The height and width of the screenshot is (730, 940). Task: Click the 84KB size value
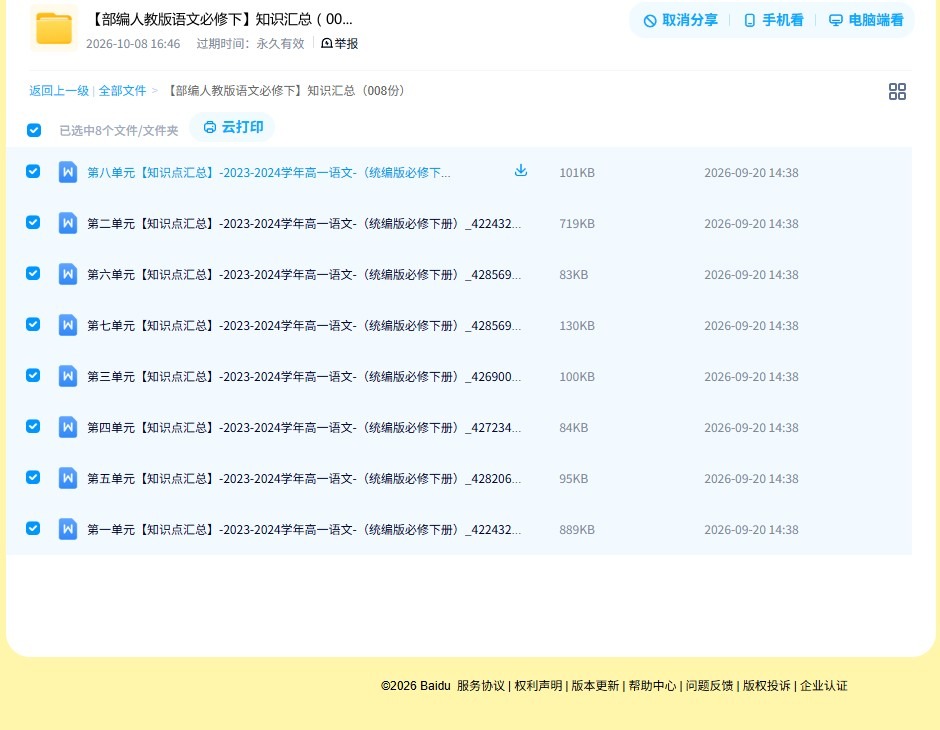pos(574,427)
